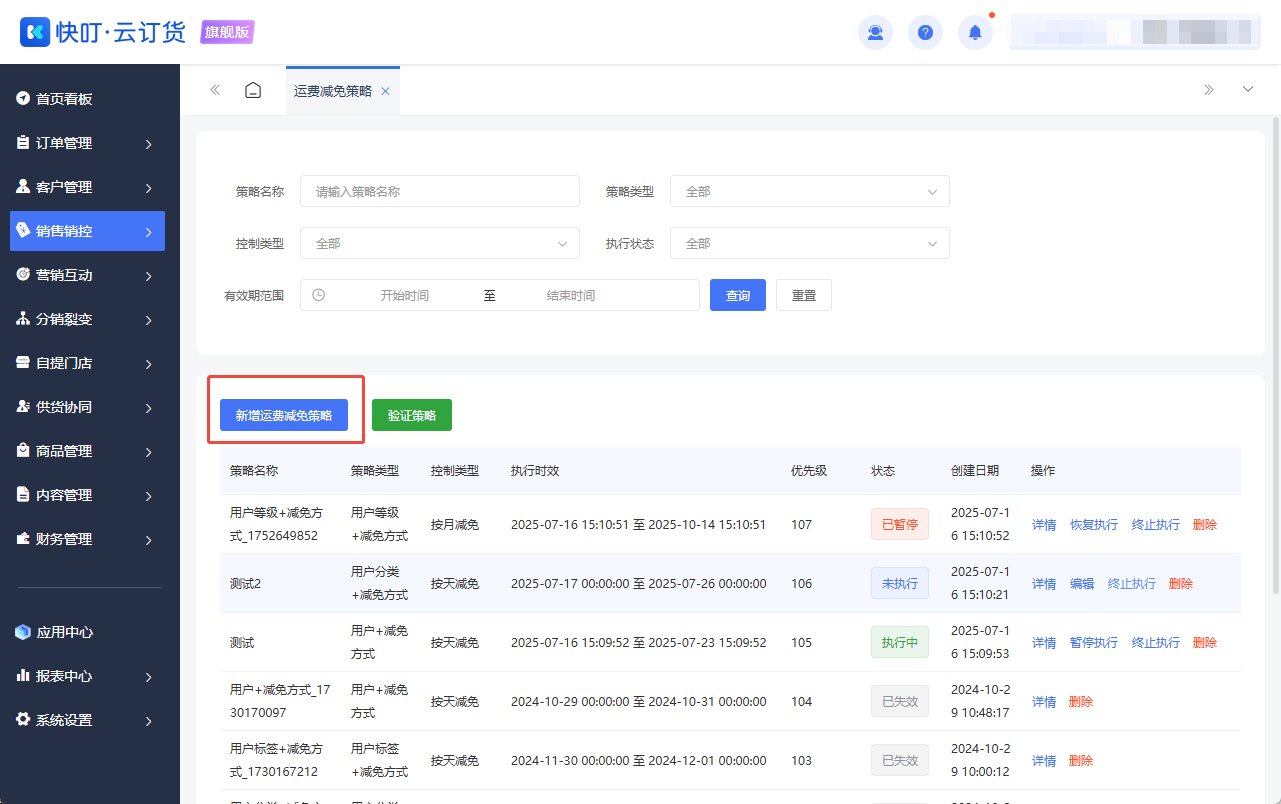Click the 查询 button

738,295
